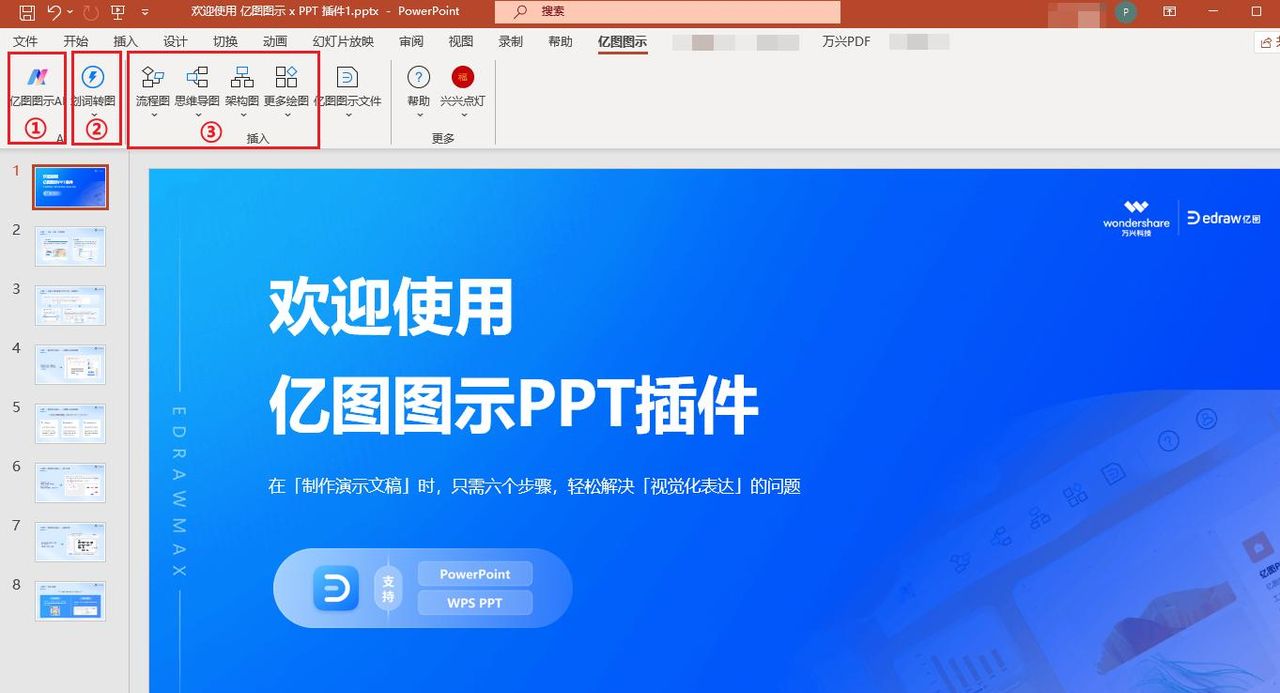Select slide 4 thumbnail in the panel
Viewport: 1280px width, 693px height.
[70, 364]
